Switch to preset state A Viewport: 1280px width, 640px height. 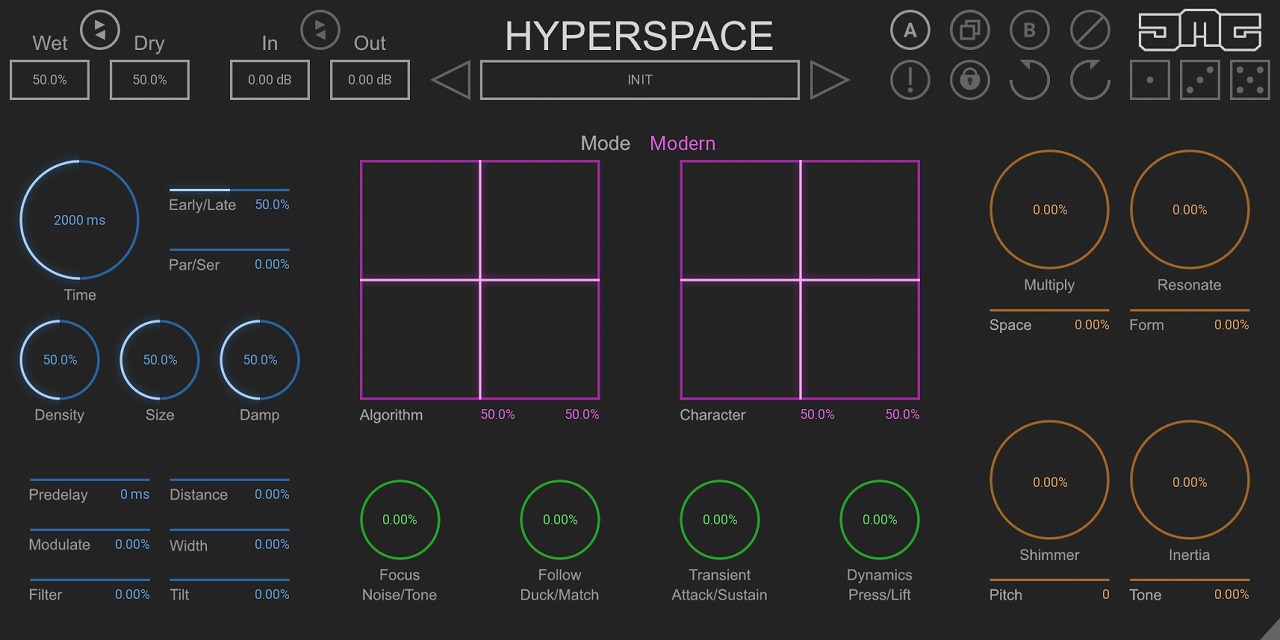point(910,30)
